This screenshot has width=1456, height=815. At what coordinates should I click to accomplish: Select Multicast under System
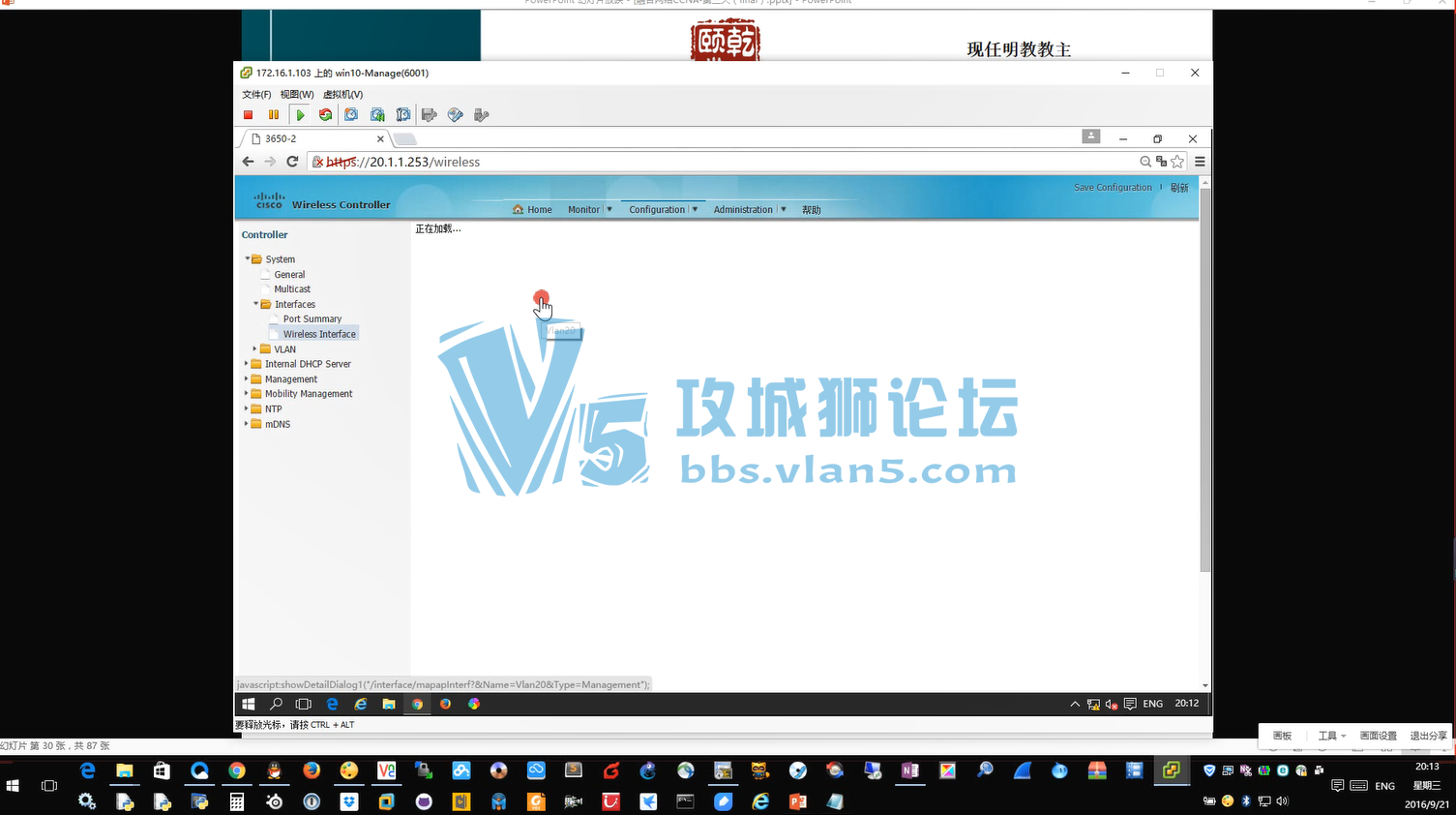tap(292, 289)
